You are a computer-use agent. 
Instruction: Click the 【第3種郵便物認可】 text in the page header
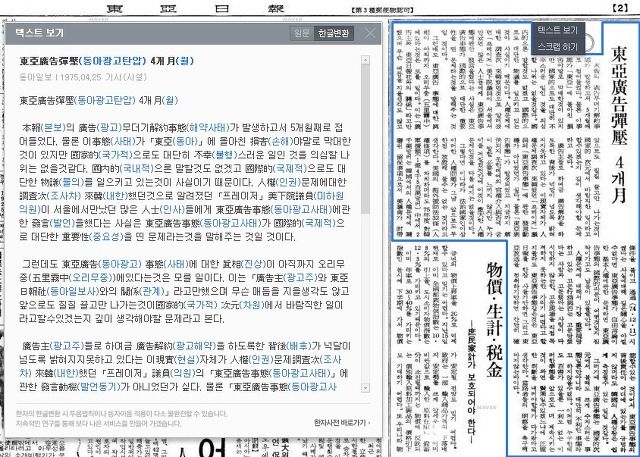point(382,10)
